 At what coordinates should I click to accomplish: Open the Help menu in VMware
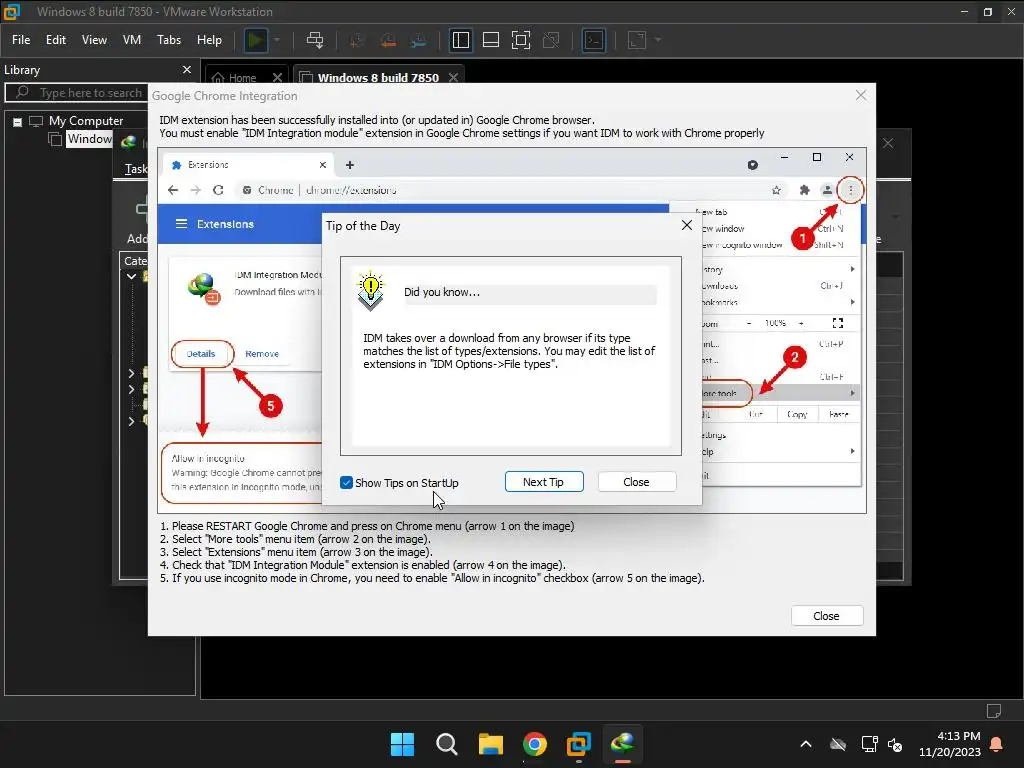[210, 40]
